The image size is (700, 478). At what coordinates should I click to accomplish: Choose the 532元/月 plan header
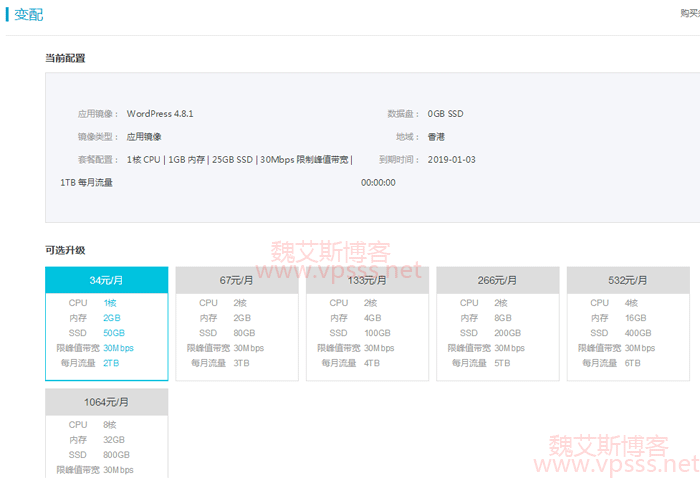[628, 280]
